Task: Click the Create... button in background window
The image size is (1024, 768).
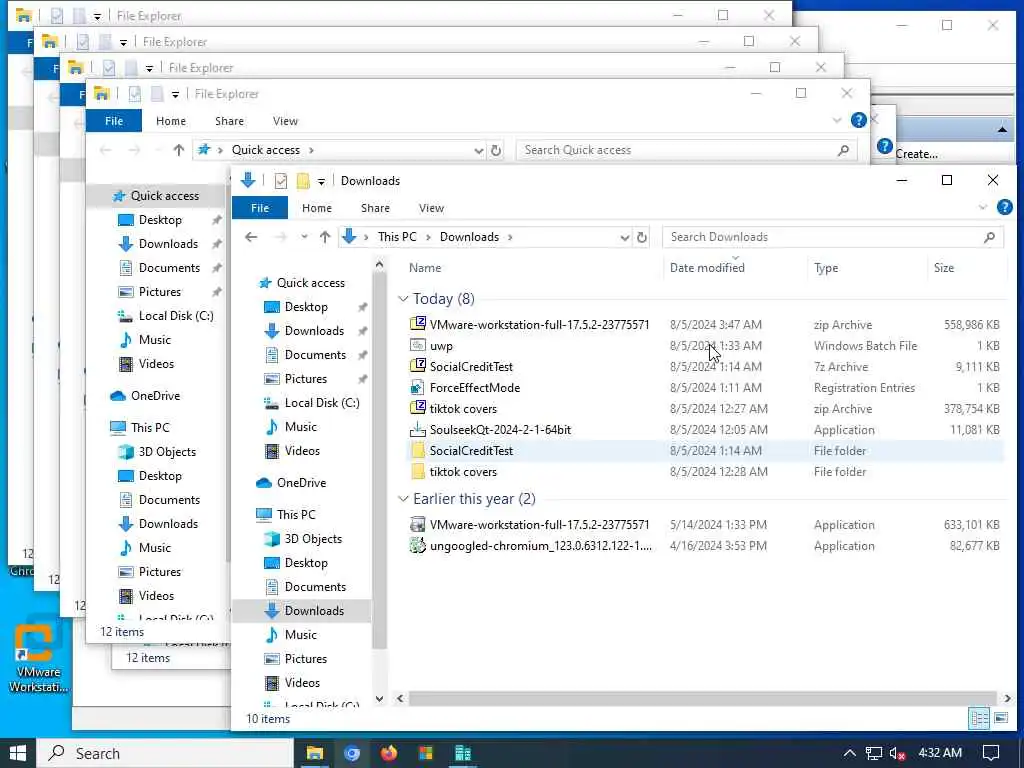Action: [916, 154]
